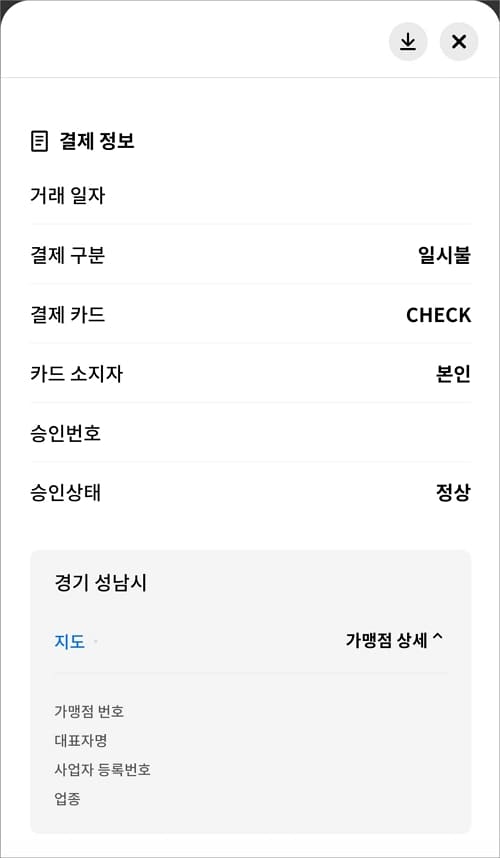Viewport: 500px width, 858px height.
Task: Click the 결제 카드 label
Action: tap(68, 315)
